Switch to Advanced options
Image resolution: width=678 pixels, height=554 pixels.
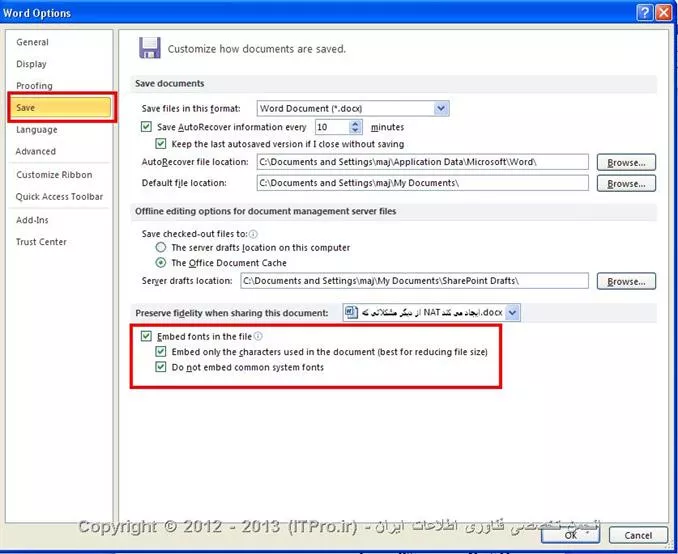point(35,151)
